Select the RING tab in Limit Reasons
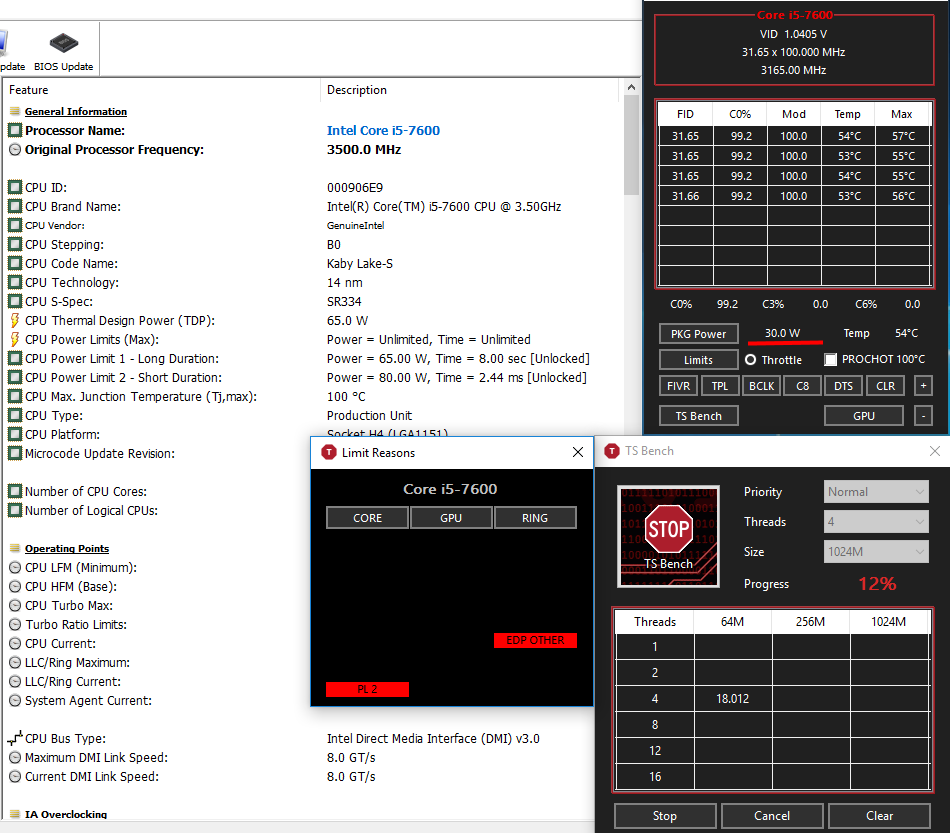The width and height of the screenshot is (950, 833). pos(535,518)
